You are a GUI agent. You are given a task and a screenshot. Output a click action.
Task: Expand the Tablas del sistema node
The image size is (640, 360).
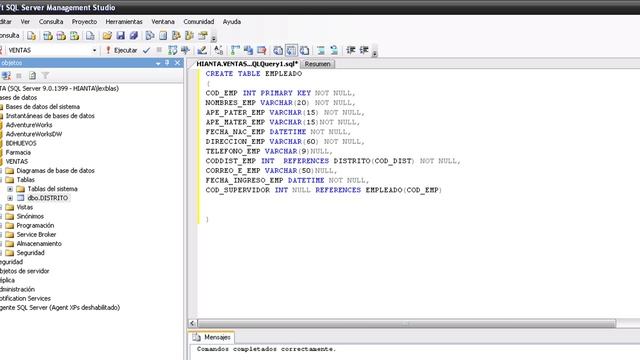click(10, 189)
